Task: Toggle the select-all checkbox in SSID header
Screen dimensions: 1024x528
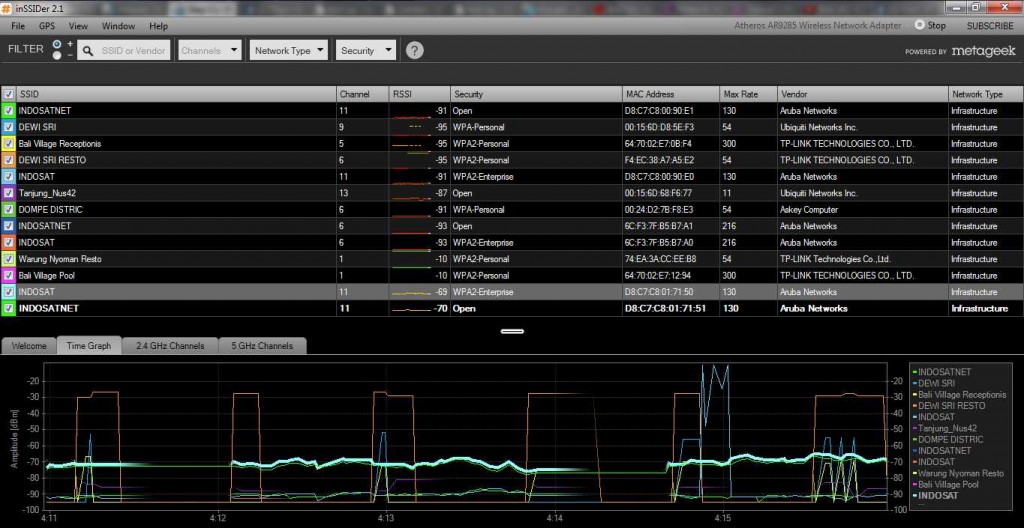Action: coord(8,94)
